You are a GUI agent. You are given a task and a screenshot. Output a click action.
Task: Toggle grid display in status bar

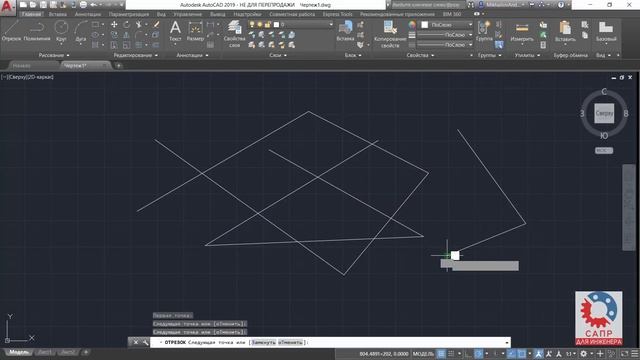(x=441, y=353)
